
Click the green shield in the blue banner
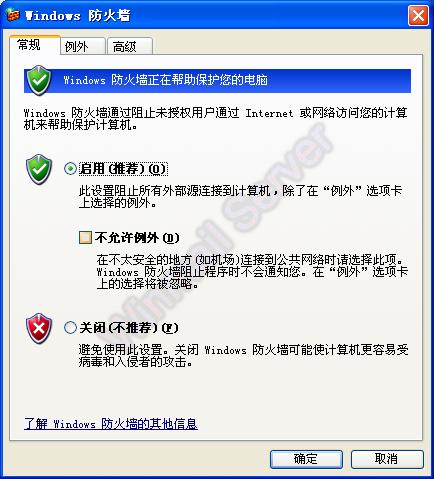point(39,80)
